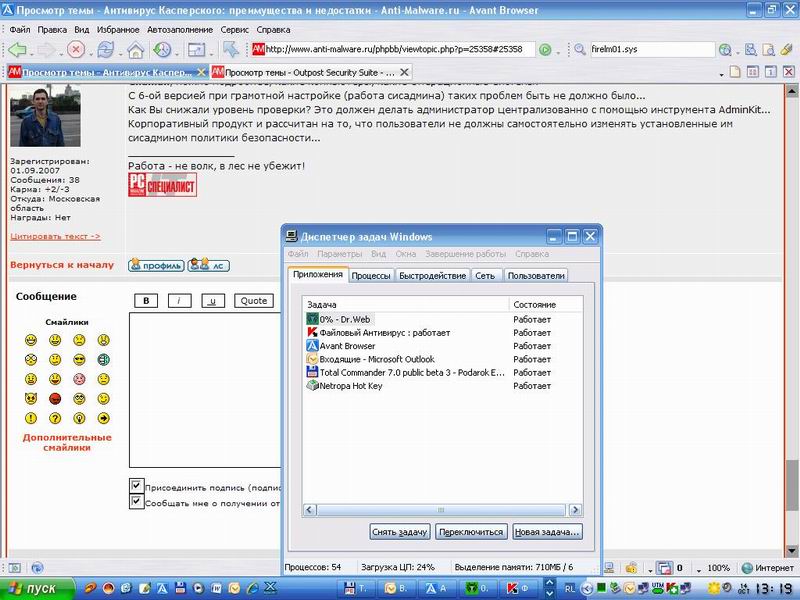Toggle the Присоединить подпись checkbox
Screen dimensions: 800x600
point(136,486)
